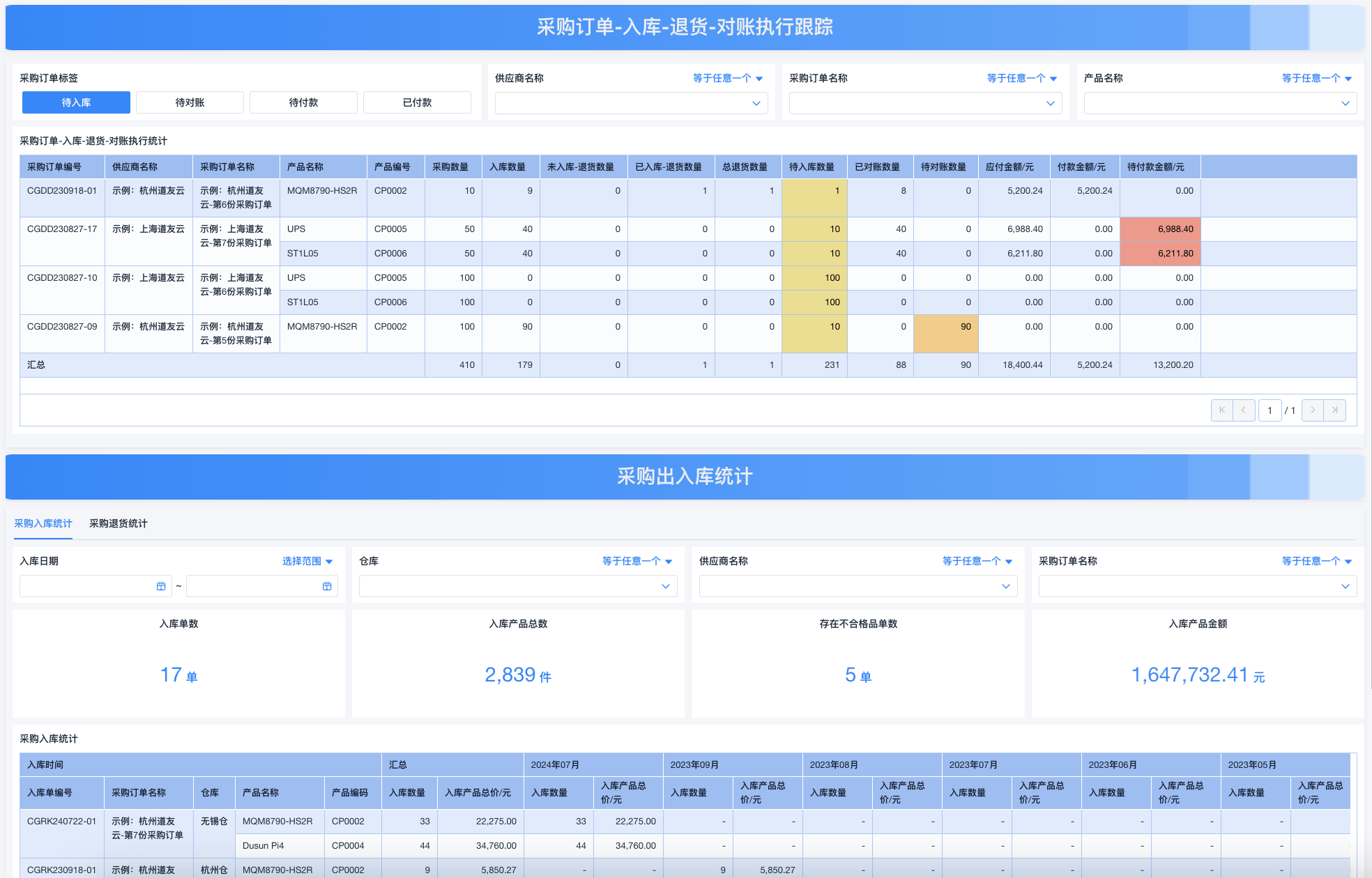
Task: Click chevron icon on 产品名称 selector
Action: (1346, 103)
